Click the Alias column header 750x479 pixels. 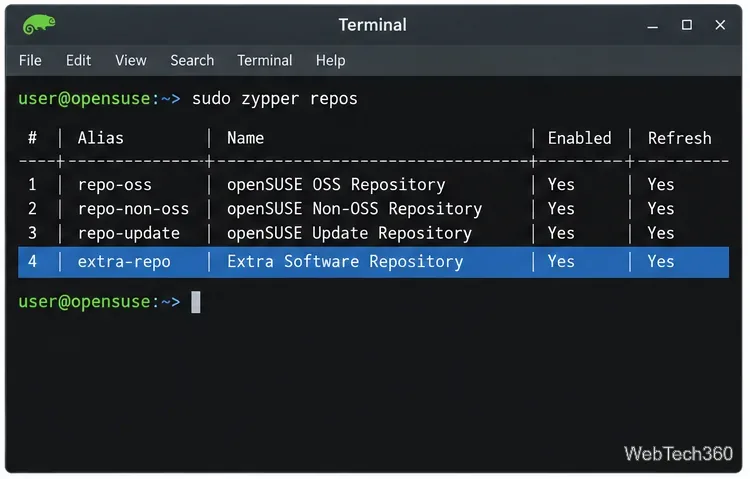100,138
